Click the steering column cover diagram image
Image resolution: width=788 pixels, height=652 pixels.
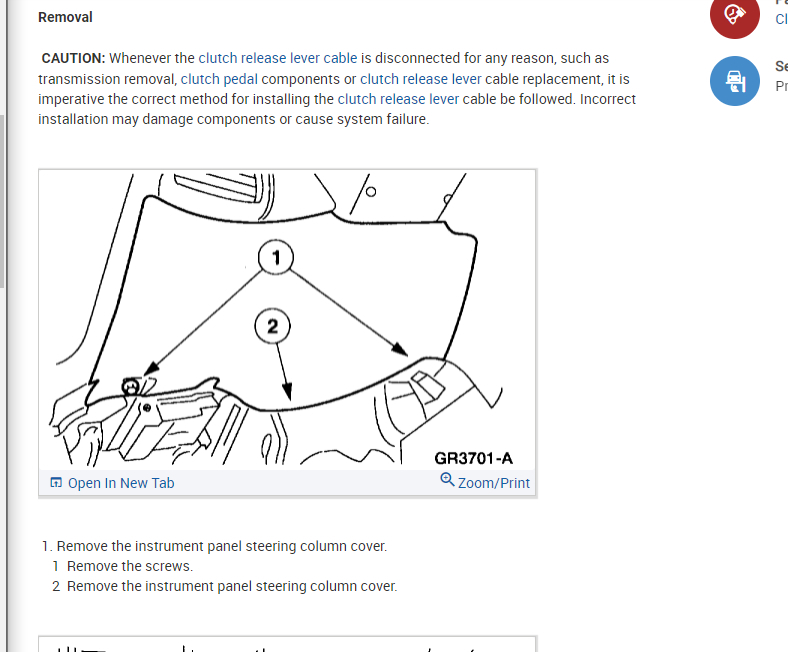click(287, 319)
